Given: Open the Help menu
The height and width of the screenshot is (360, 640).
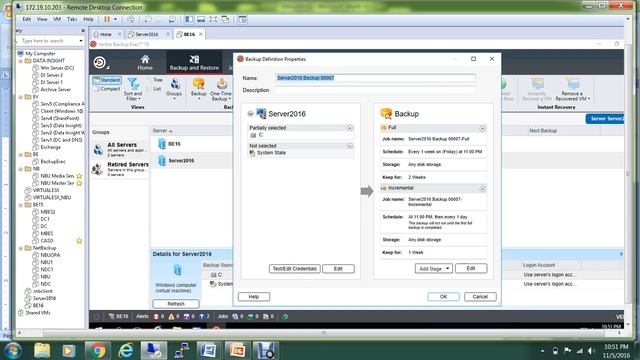Looking at the screenshot, I should tap(88, 19).
